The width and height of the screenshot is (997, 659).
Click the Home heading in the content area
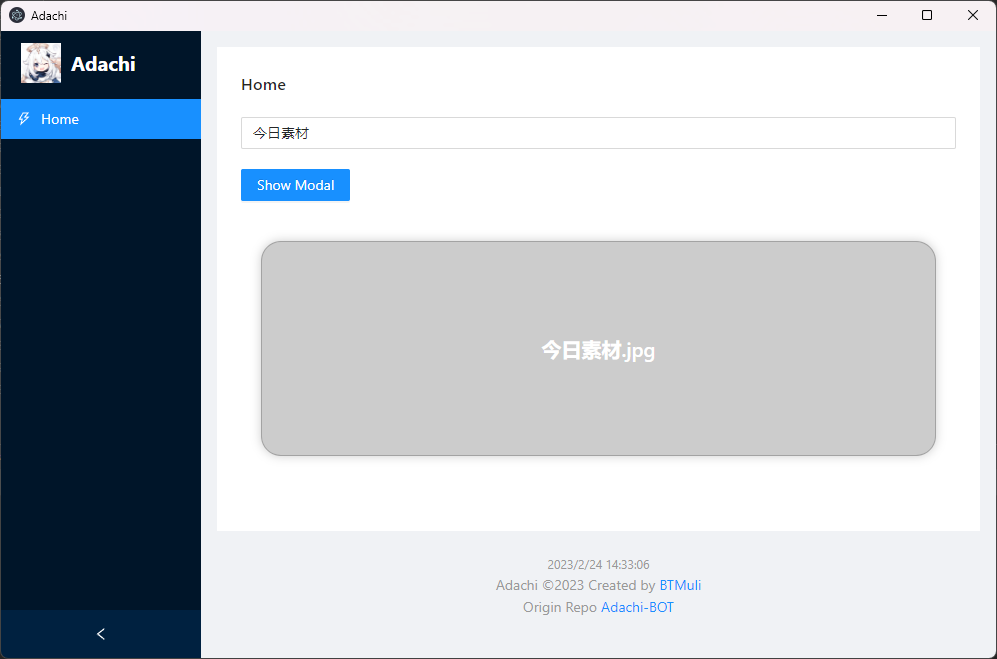(x=263, y=85)
